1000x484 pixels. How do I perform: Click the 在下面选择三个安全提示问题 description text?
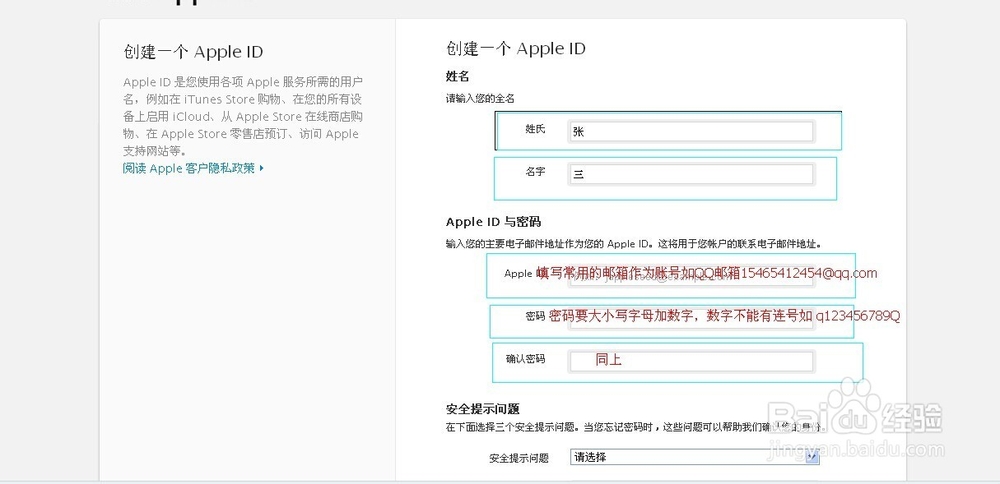click(x=636, y=427)
